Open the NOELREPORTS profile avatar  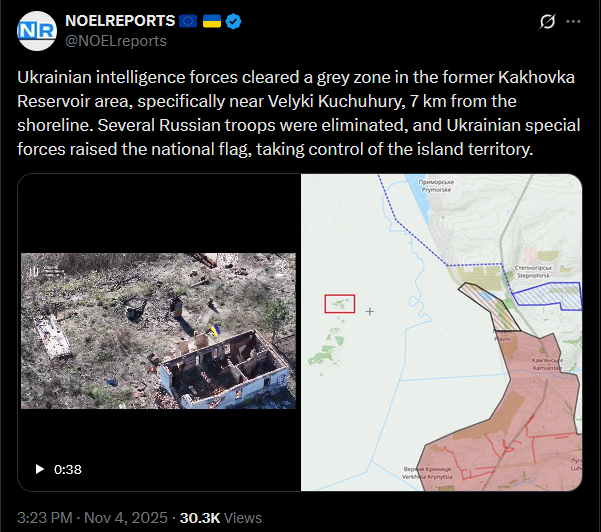click(37, 31)
